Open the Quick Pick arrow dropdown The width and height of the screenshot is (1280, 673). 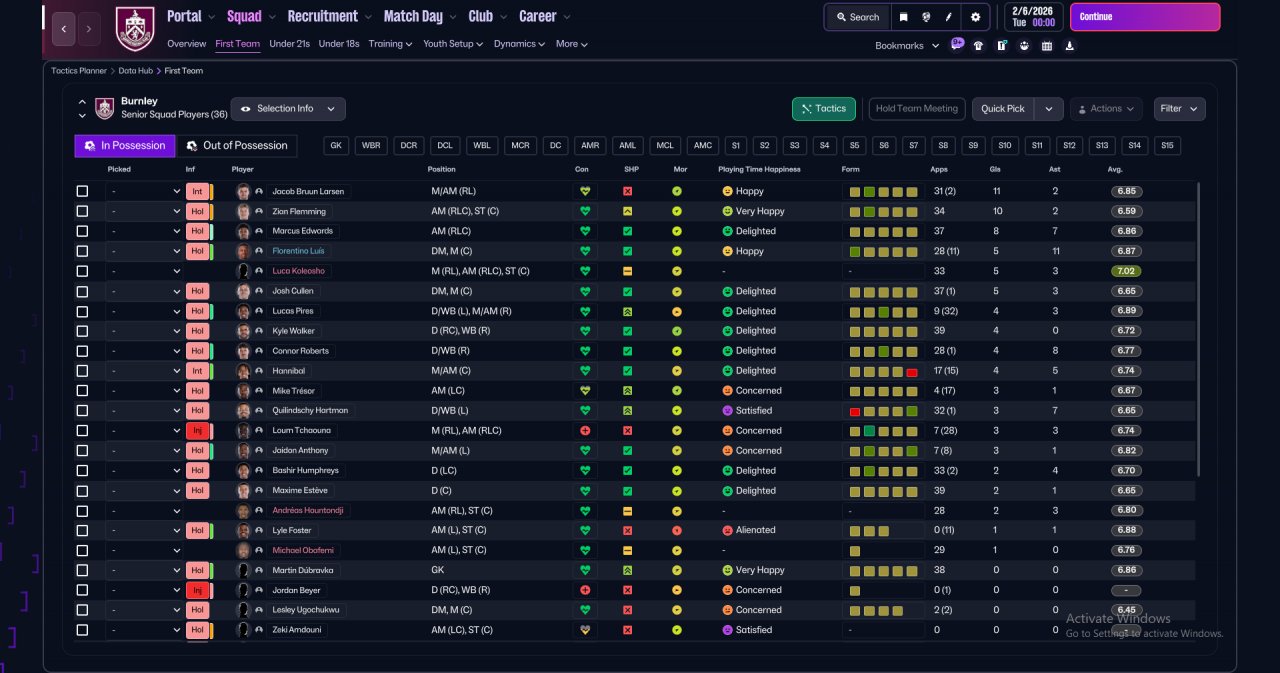click(x=1048, y=109)
